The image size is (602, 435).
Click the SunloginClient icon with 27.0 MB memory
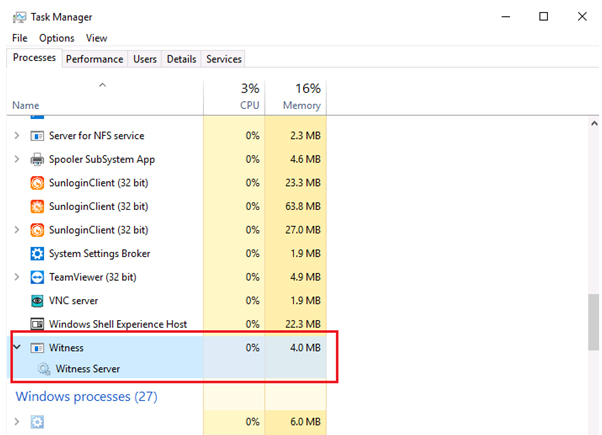37,230
